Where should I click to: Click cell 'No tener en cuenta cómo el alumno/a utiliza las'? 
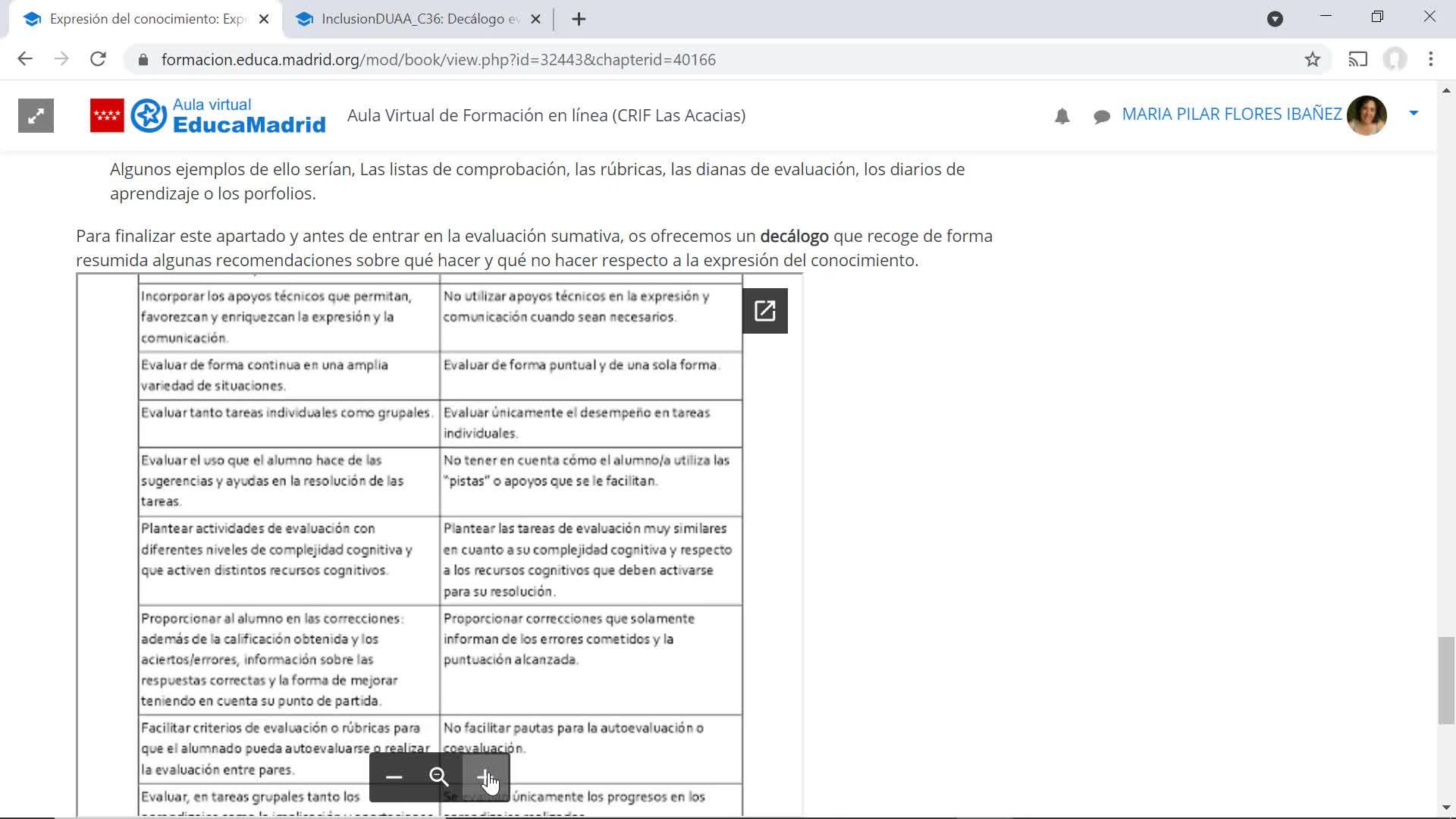(591, 482)
